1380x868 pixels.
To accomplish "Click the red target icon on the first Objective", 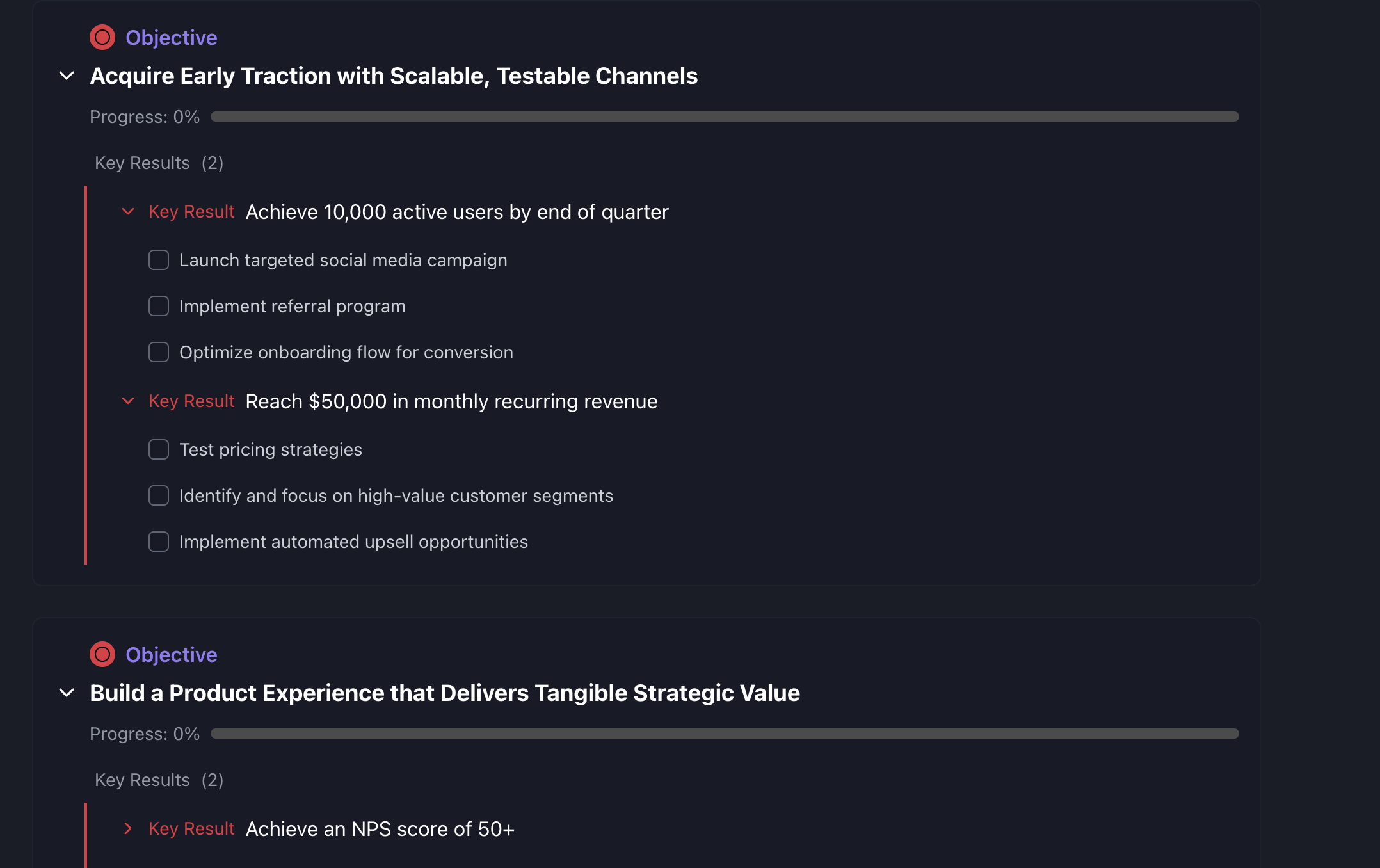I will pos(102,37).
